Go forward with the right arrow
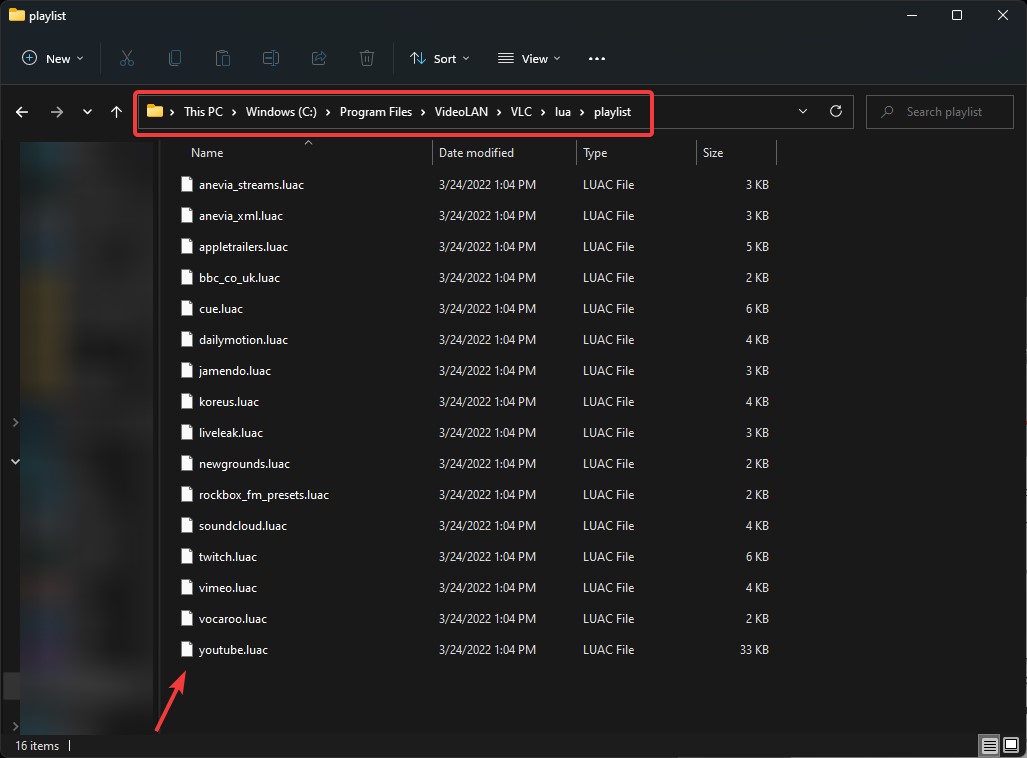The image size is (1027, 758). pyautogui.click(x=57, y=112)
